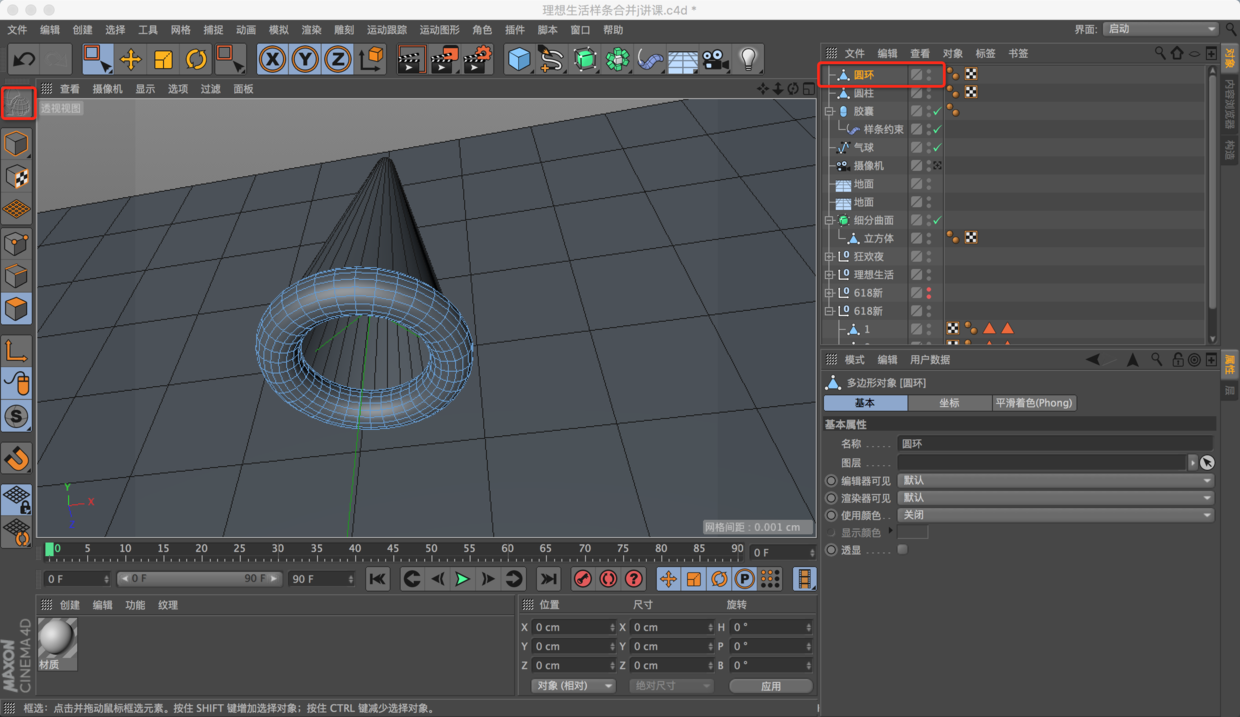This screenshot has height=717, width=1240.
Task: Open the 文件 menu in menu bar
Action: point(17,30)
